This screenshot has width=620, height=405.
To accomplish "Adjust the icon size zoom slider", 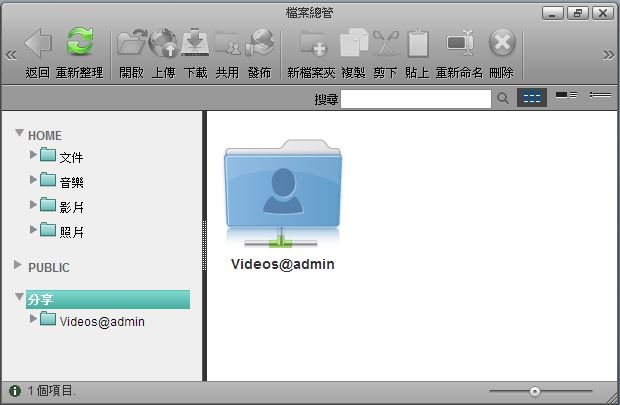I will tap(535, 391).
